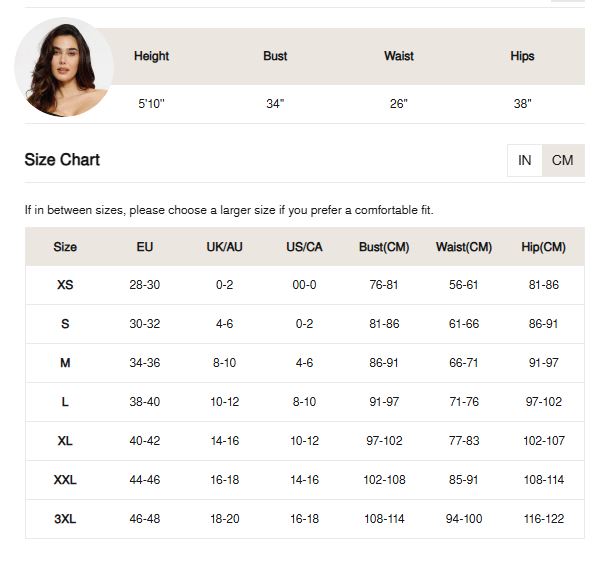Click the UK/AU column header
The height and width of the screenshot is (564, 603).
pos(224,247)
